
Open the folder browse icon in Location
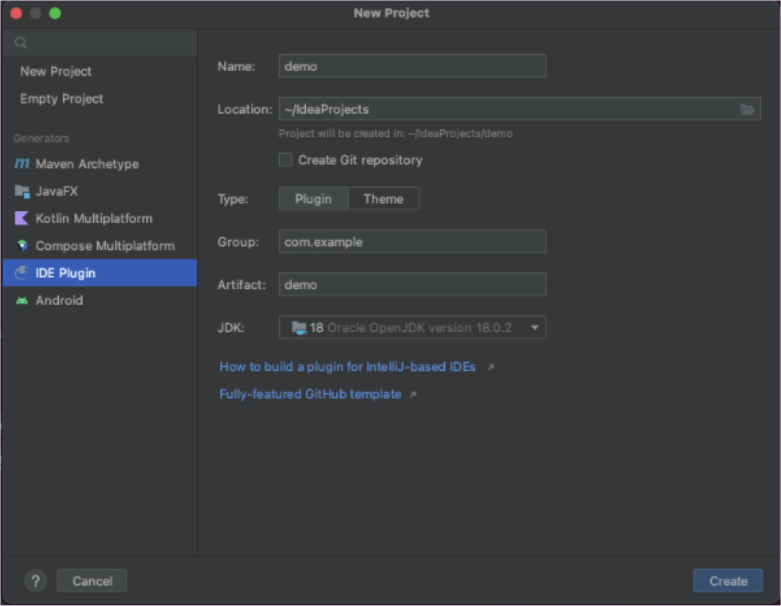pyautogui.click(x=747, y=109)
